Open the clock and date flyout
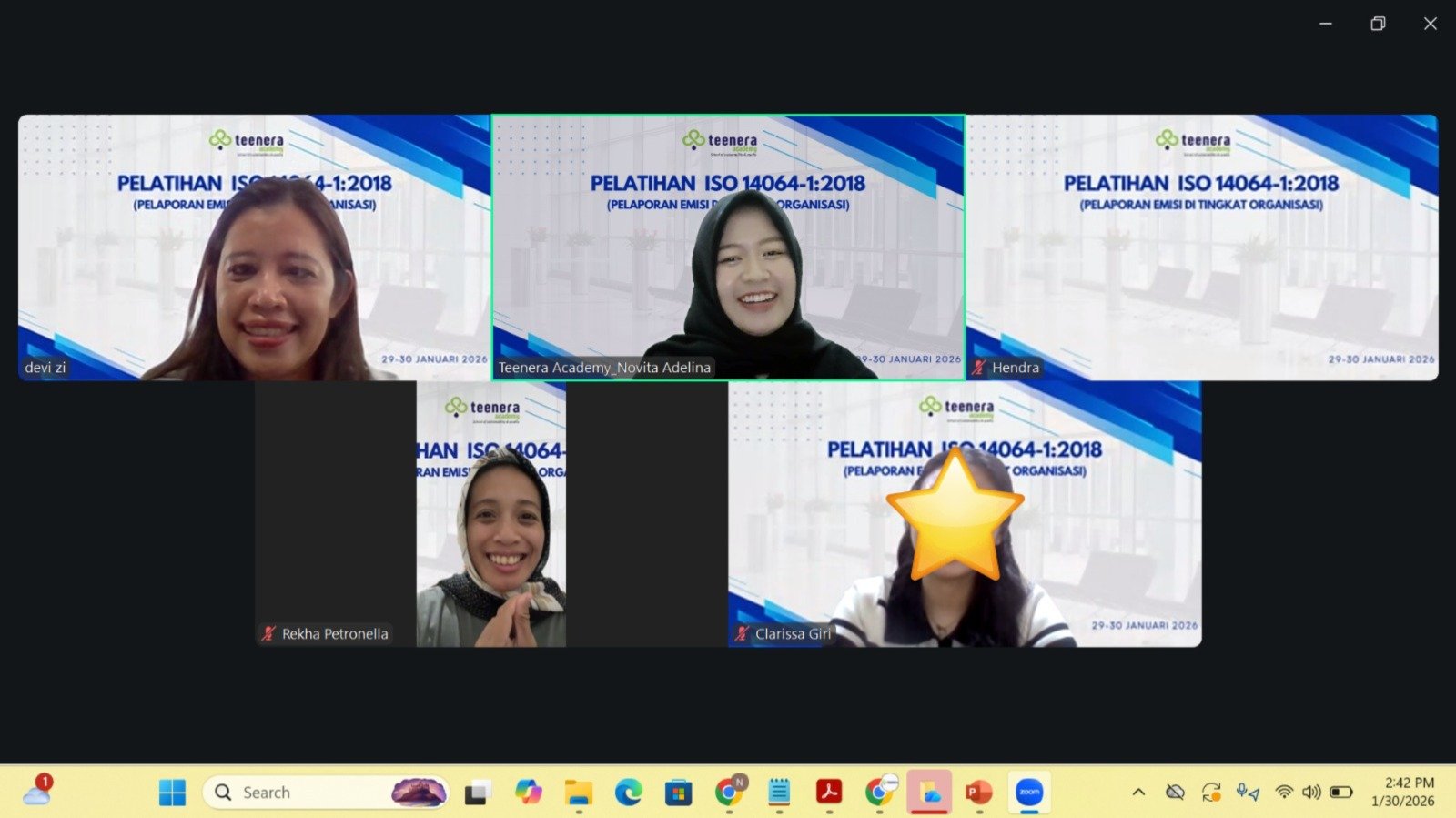 [1402, 792]
